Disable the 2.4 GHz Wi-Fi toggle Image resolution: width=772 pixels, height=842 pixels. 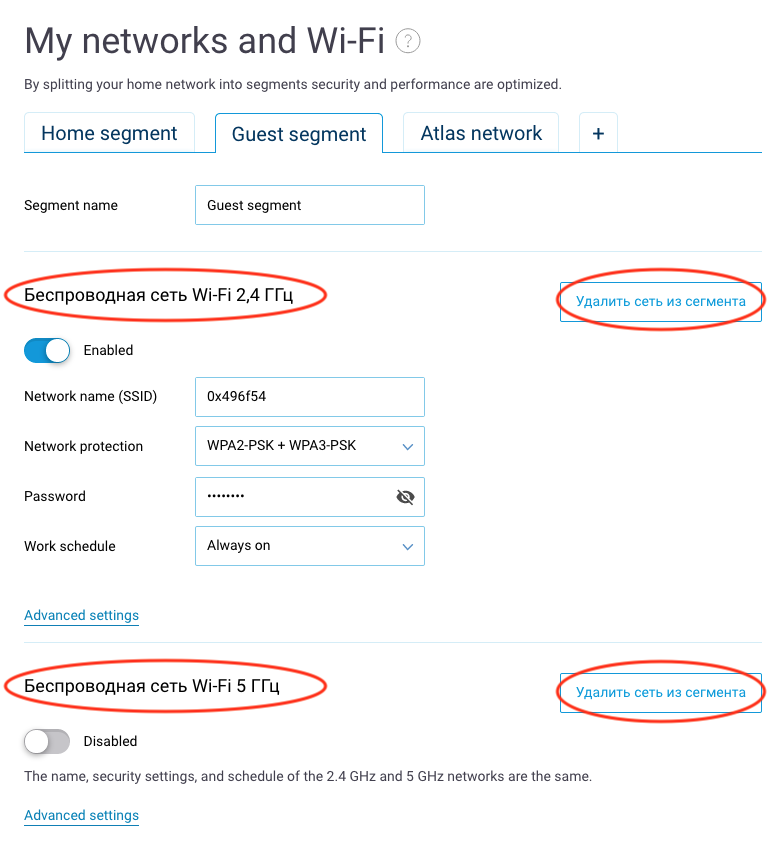(x=47, y=351)
